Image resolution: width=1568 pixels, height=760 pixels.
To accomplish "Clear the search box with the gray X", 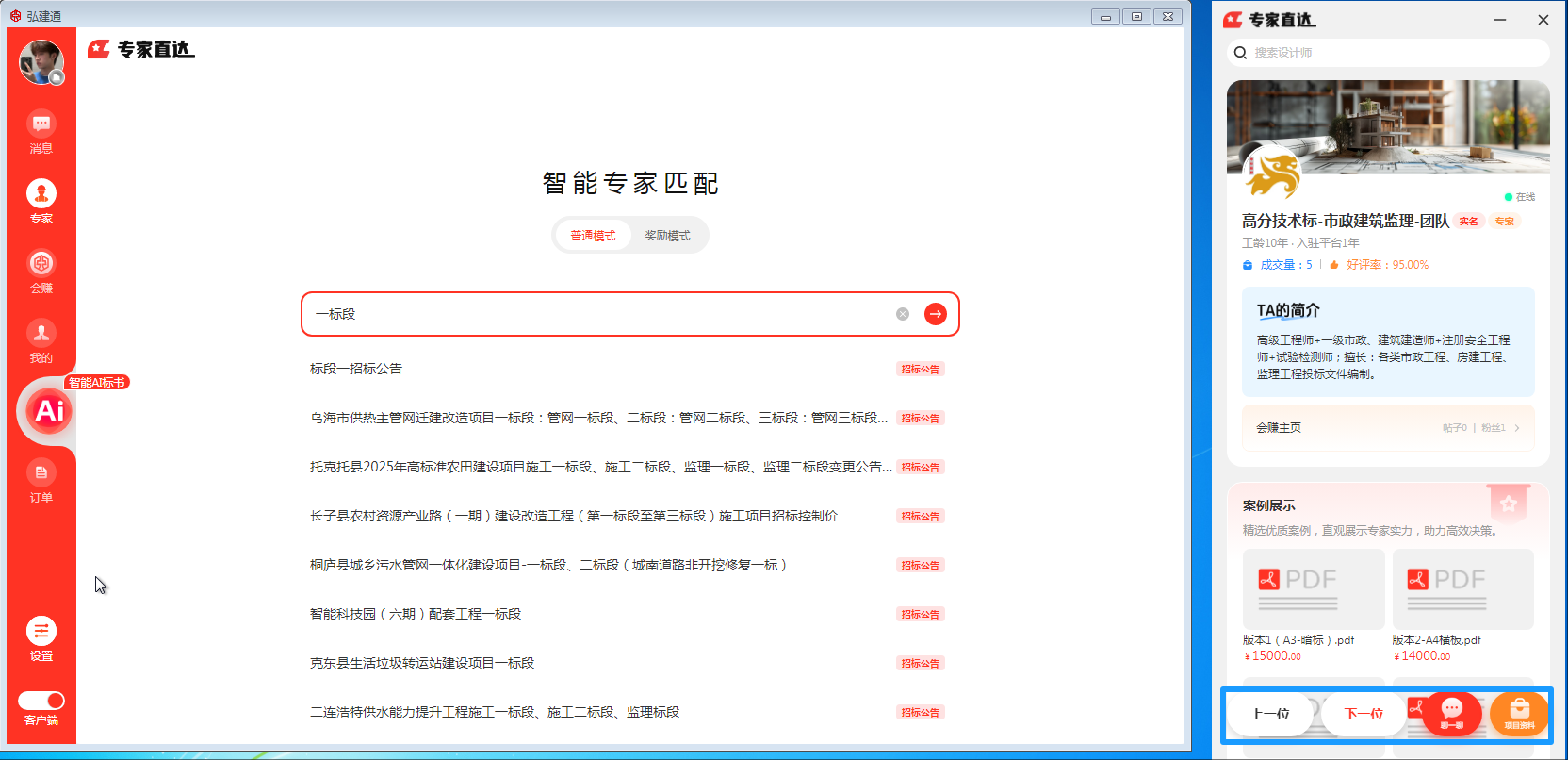I will coord(903,314).
